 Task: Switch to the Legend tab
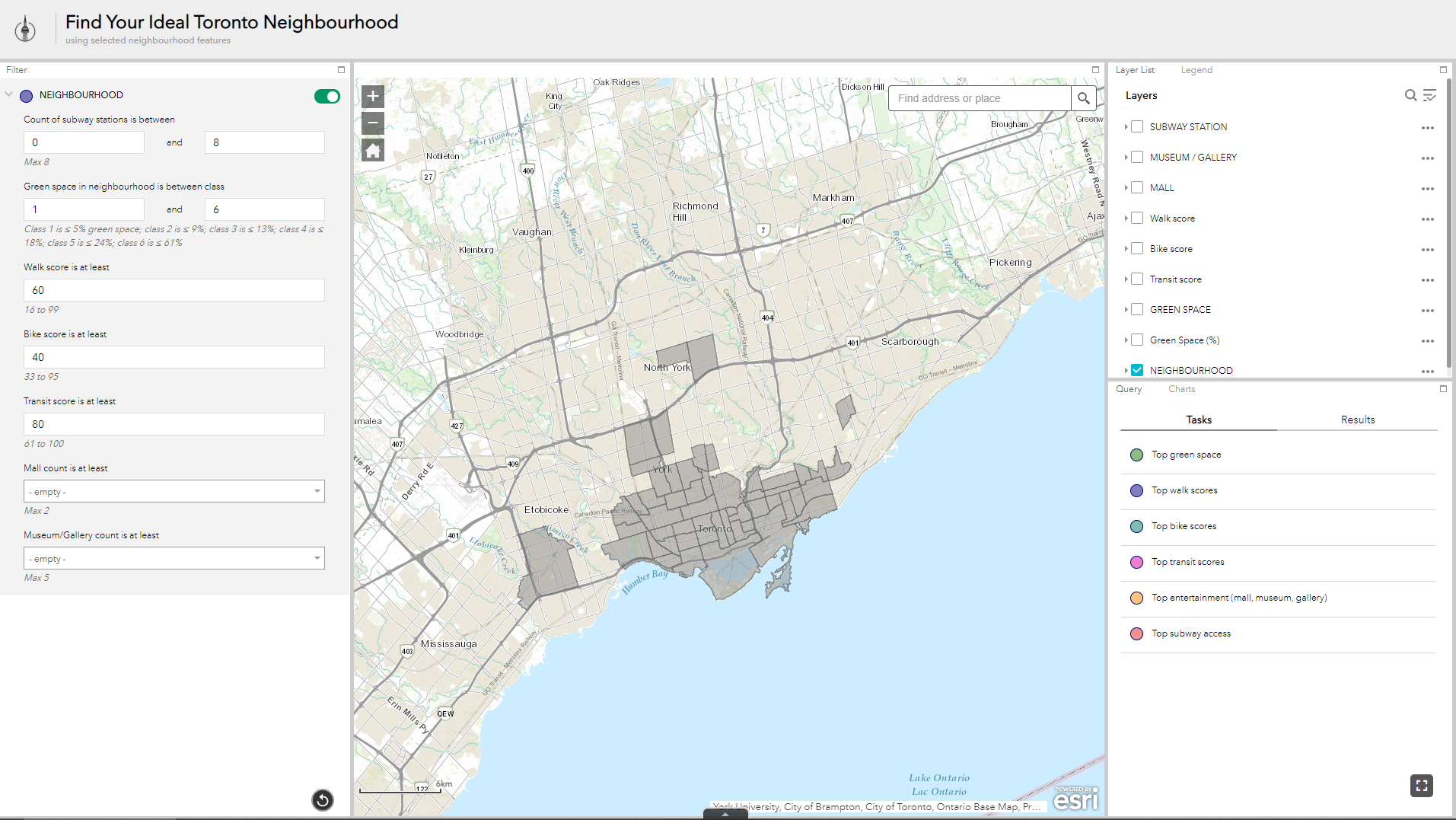tap(1196, 69)
